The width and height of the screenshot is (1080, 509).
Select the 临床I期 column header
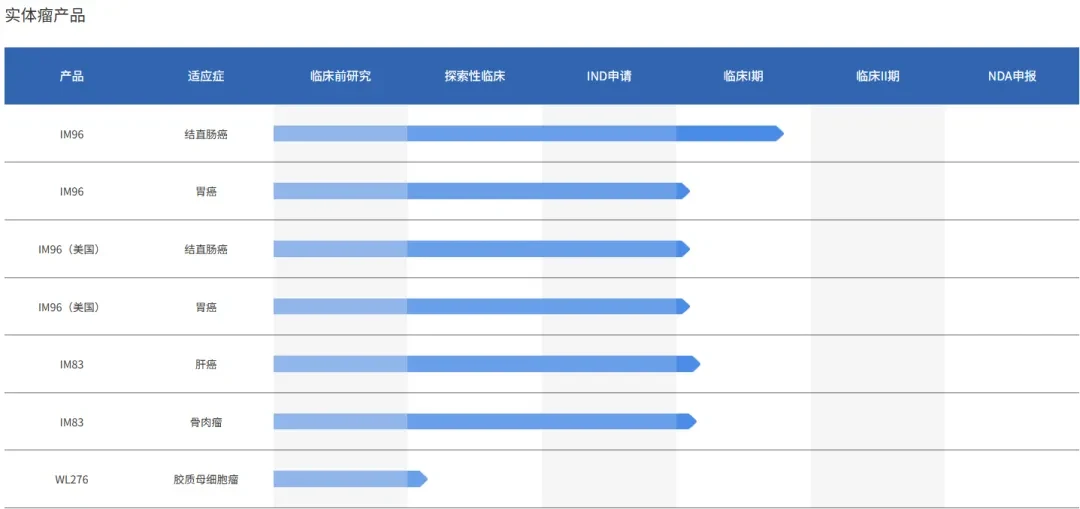click(x=743, y=76)
